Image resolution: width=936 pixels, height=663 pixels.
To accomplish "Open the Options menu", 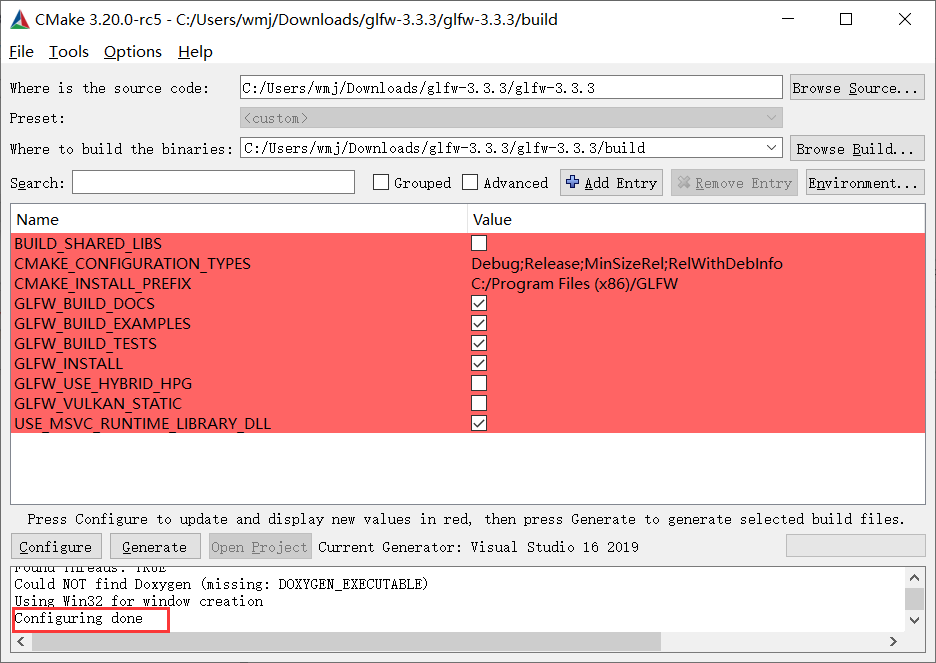I will [x=132, y=51].
